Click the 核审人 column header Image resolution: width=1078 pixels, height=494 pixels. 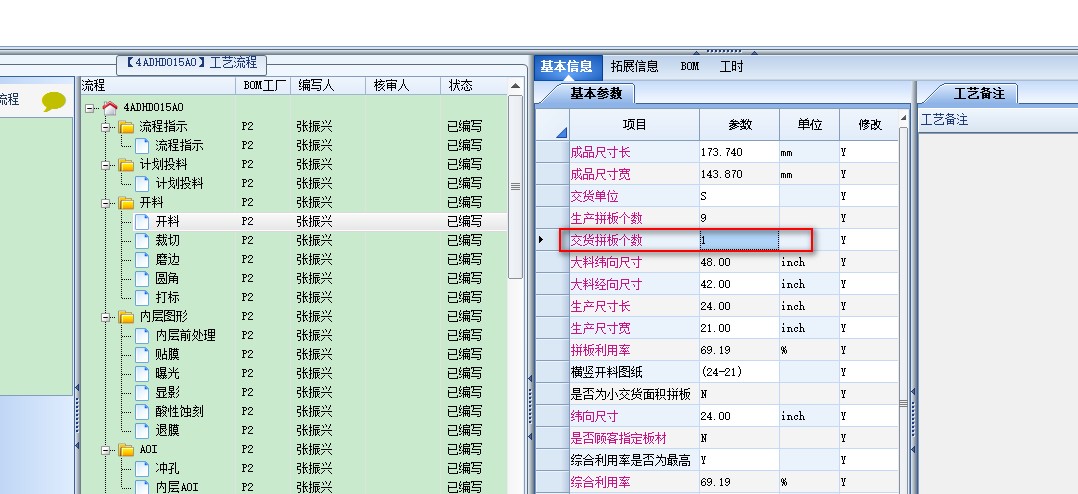coord(403,86)
